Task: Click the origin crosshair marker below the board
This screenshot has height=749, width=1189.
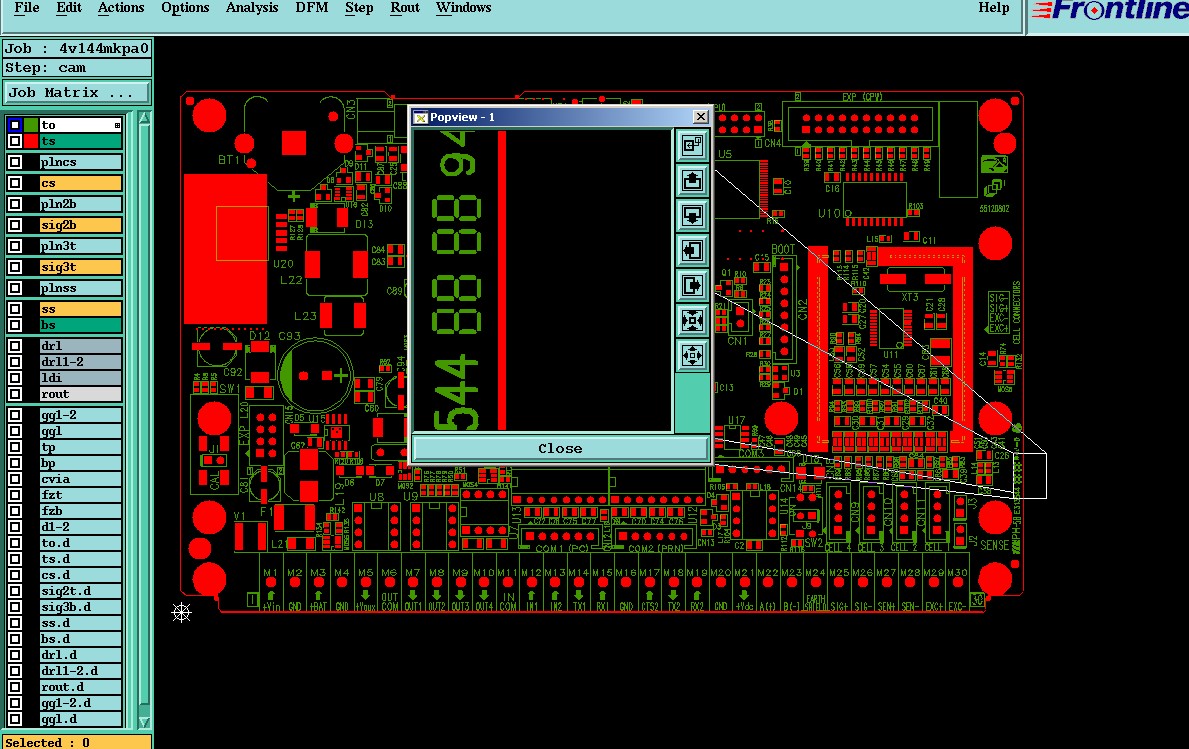Action: (x=181, y=613)
